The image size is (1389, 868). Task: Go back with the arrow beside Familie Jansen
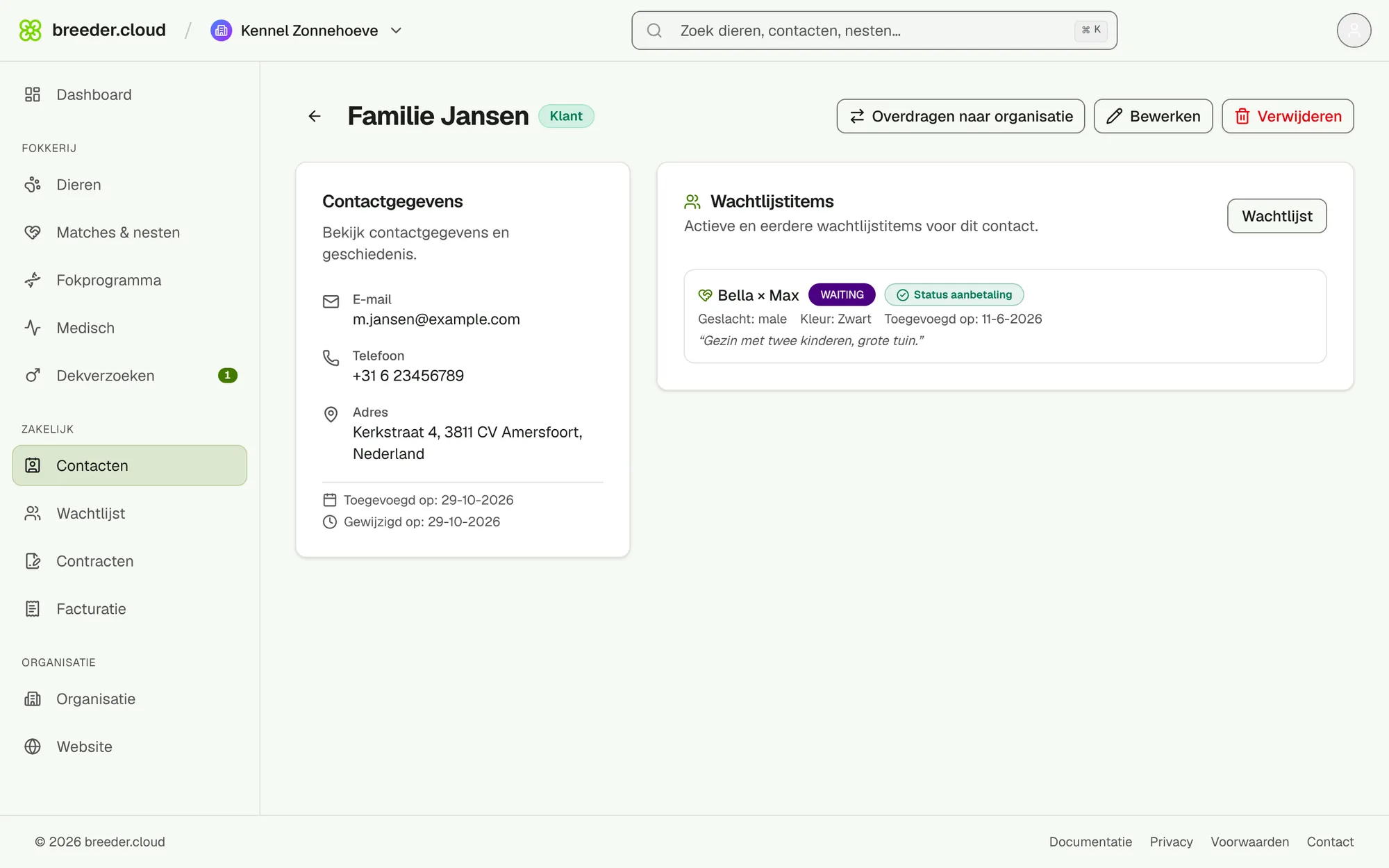point(315,116)
